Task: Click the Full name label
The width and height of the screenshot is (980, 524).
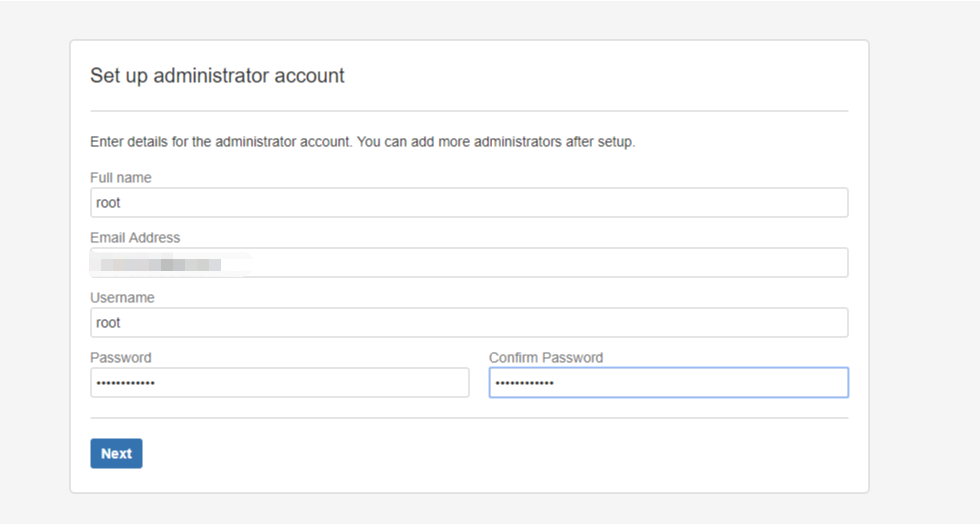Action: pos(121,178)
